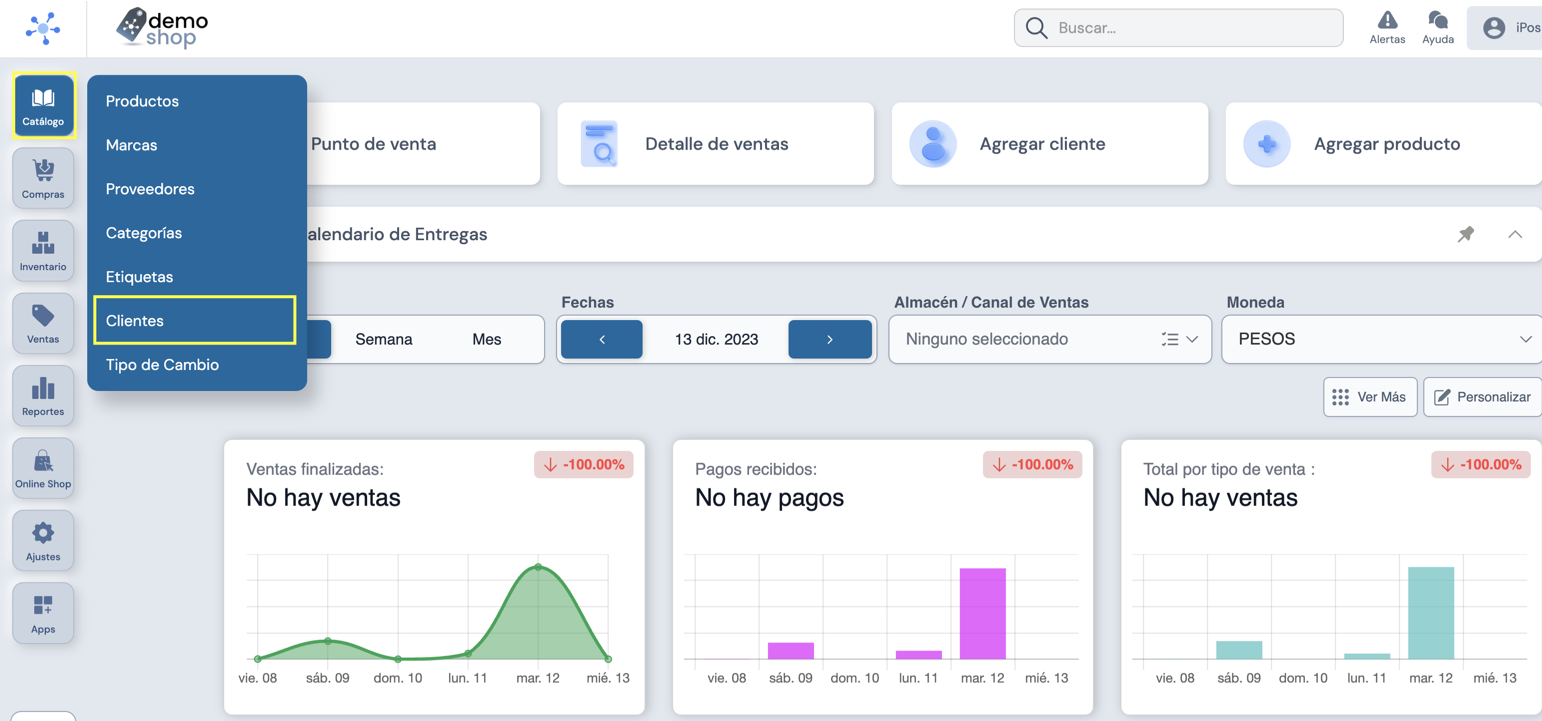1542x721 pixels.
Task: Click the 13 dic. 2023 date display
Action: [716, 339]
